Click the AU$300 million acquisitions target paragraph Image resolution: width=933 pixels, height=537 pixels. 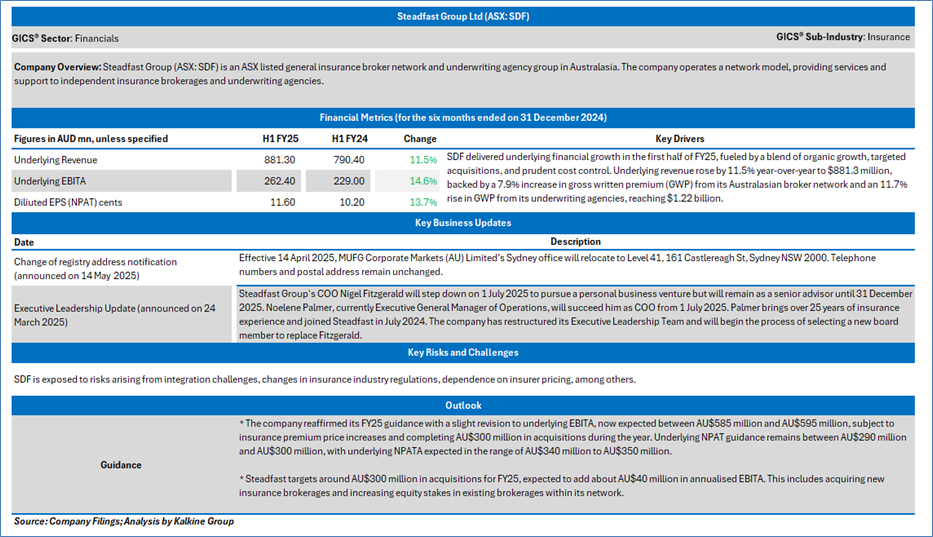click(562, 486)
